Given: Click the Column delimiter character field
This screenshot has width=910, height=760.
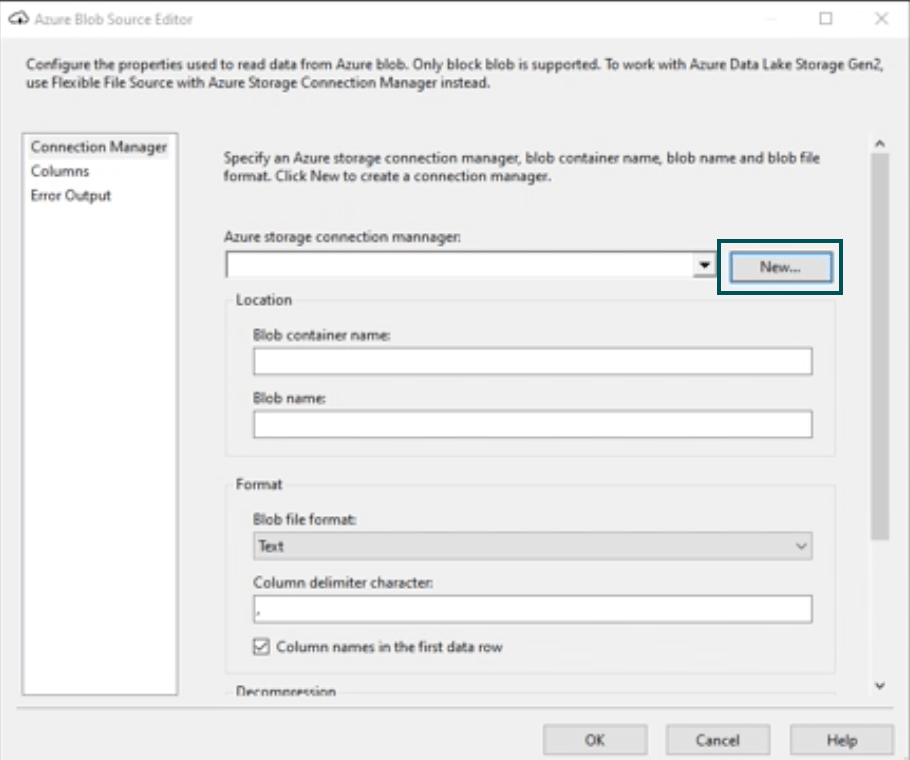Looking at the screenshot, I should coord(533,609).
